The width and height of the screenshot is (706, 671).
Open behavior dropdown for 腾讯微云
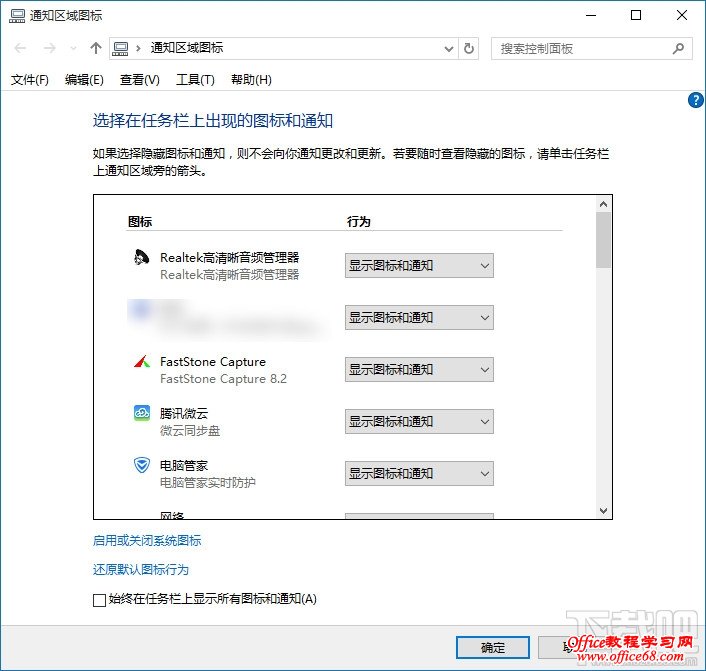tap(419, 422)
